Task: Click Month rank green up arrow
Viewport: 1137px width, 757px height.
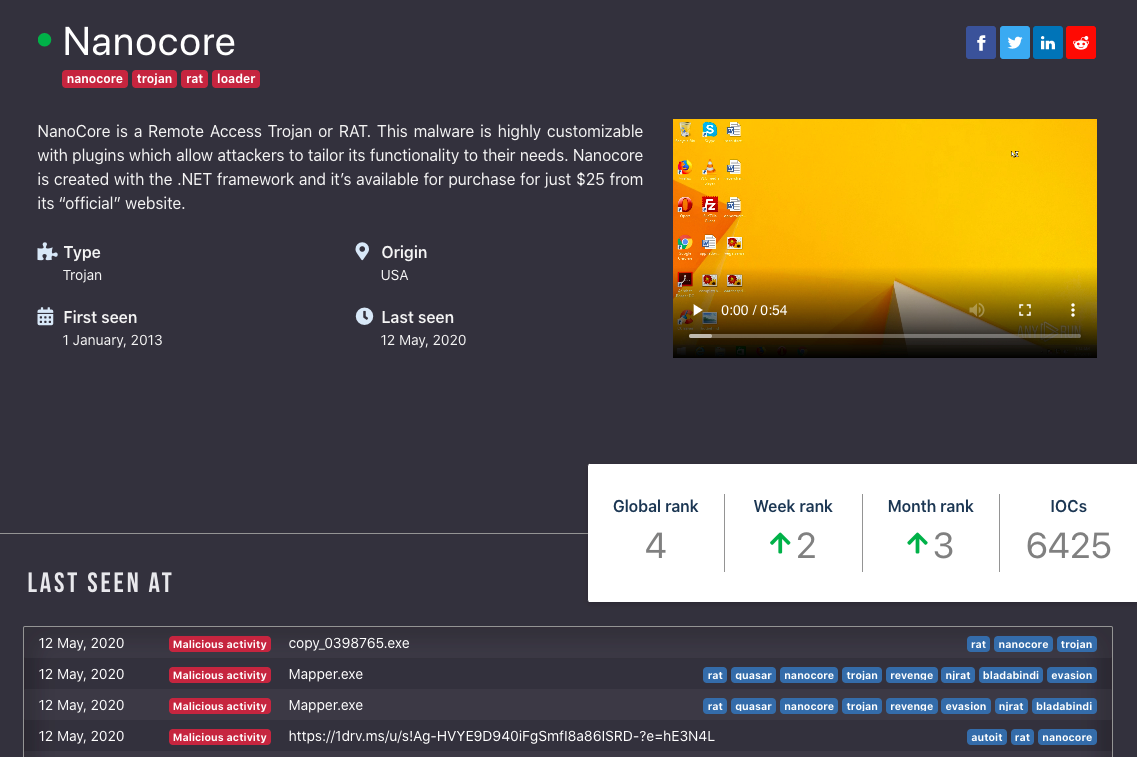Action: (917, 543)
